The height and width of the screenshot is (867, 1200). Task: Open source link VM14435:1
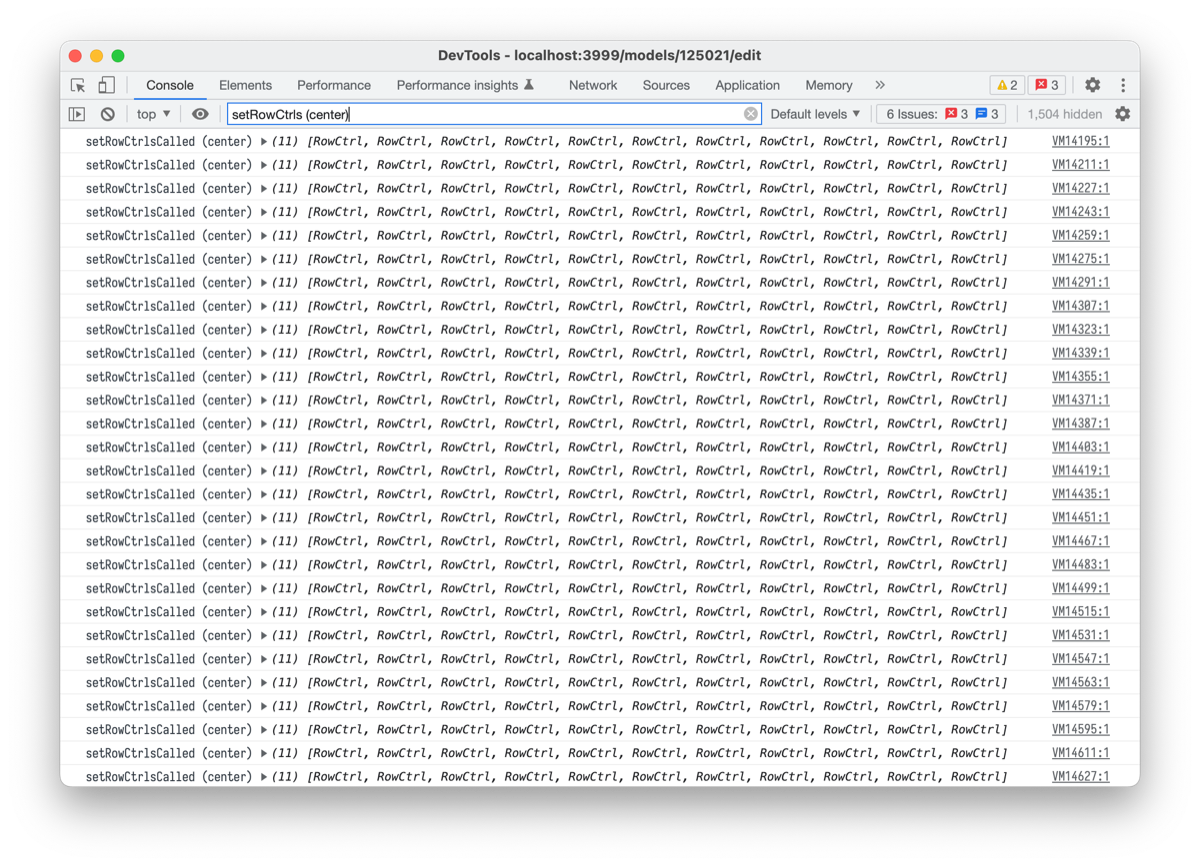pos(1080,494)
